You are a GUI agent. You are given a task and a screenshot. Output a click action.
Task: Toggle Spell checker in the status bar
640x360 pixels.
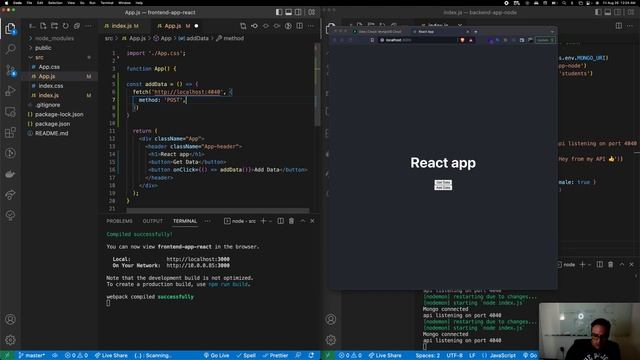(x=245, y=356)
